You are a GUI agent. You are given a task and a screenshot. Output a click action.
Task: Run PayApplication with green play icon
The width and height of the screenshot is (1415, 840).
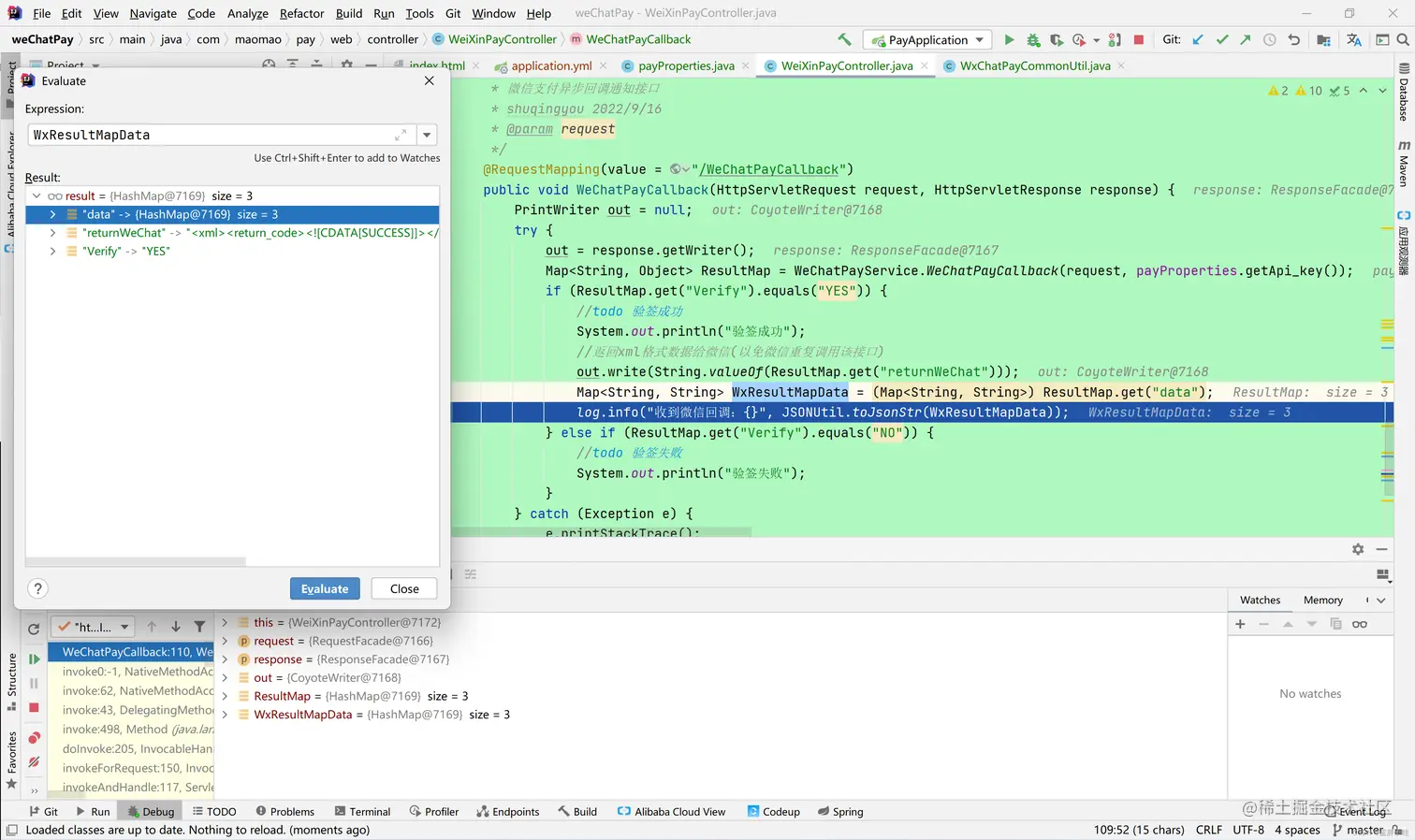pos(1009,39)
